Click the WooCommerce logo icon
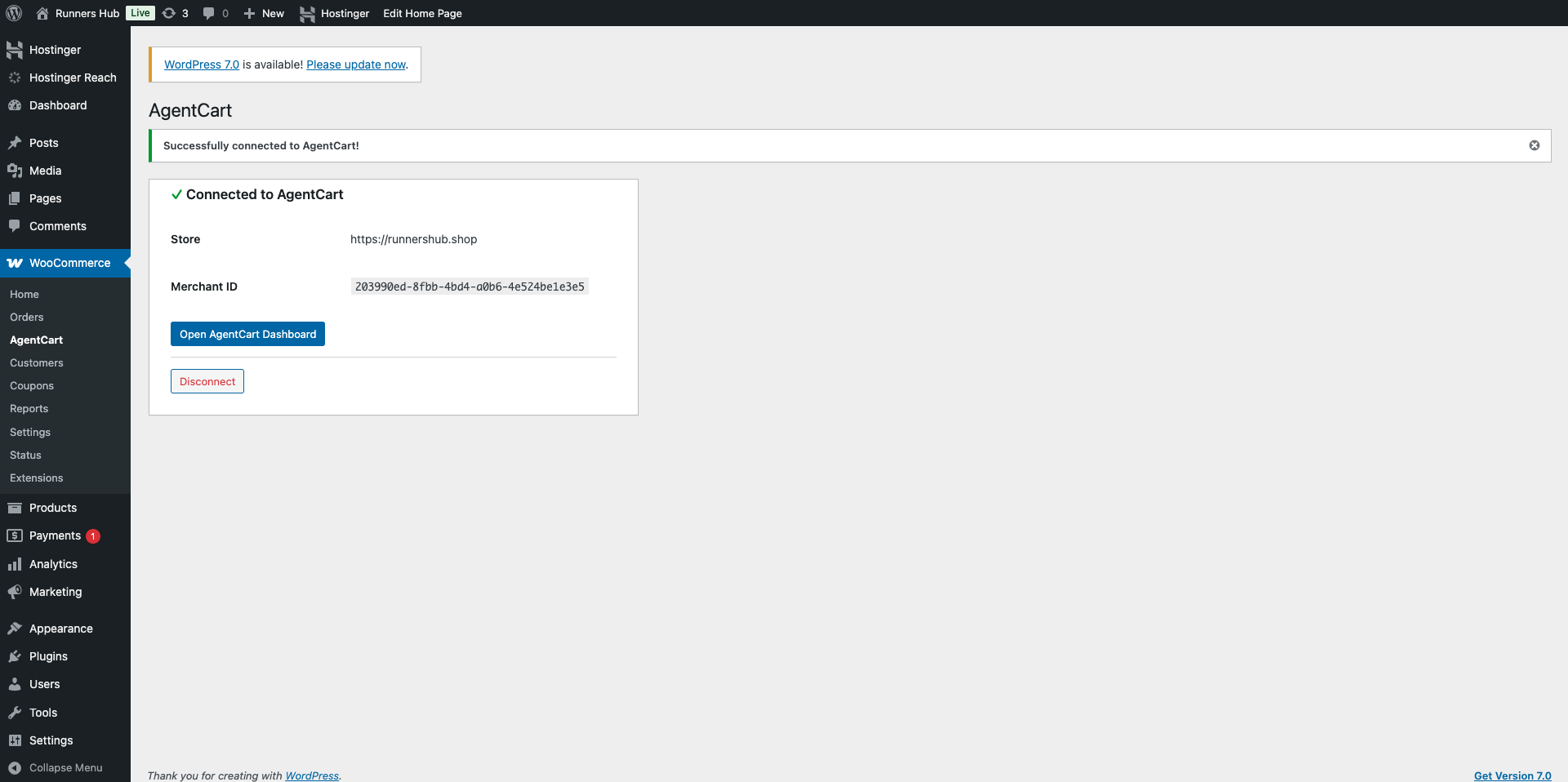This screenshot has height=782, width=1568. click(x=15, y=263)
